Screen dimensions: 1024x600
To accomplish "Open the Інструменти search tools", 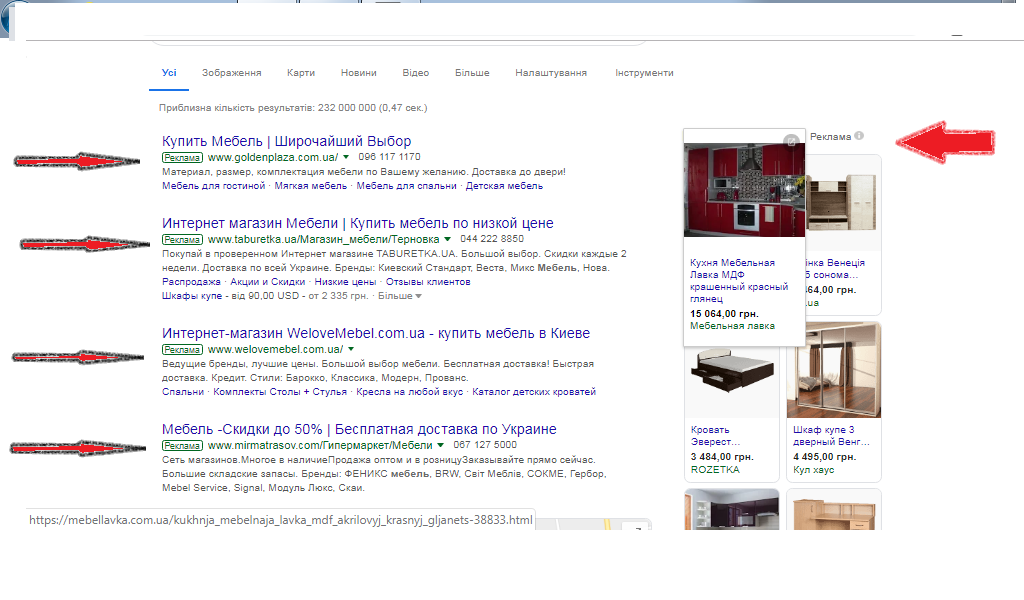I will (x=644, y=72).
